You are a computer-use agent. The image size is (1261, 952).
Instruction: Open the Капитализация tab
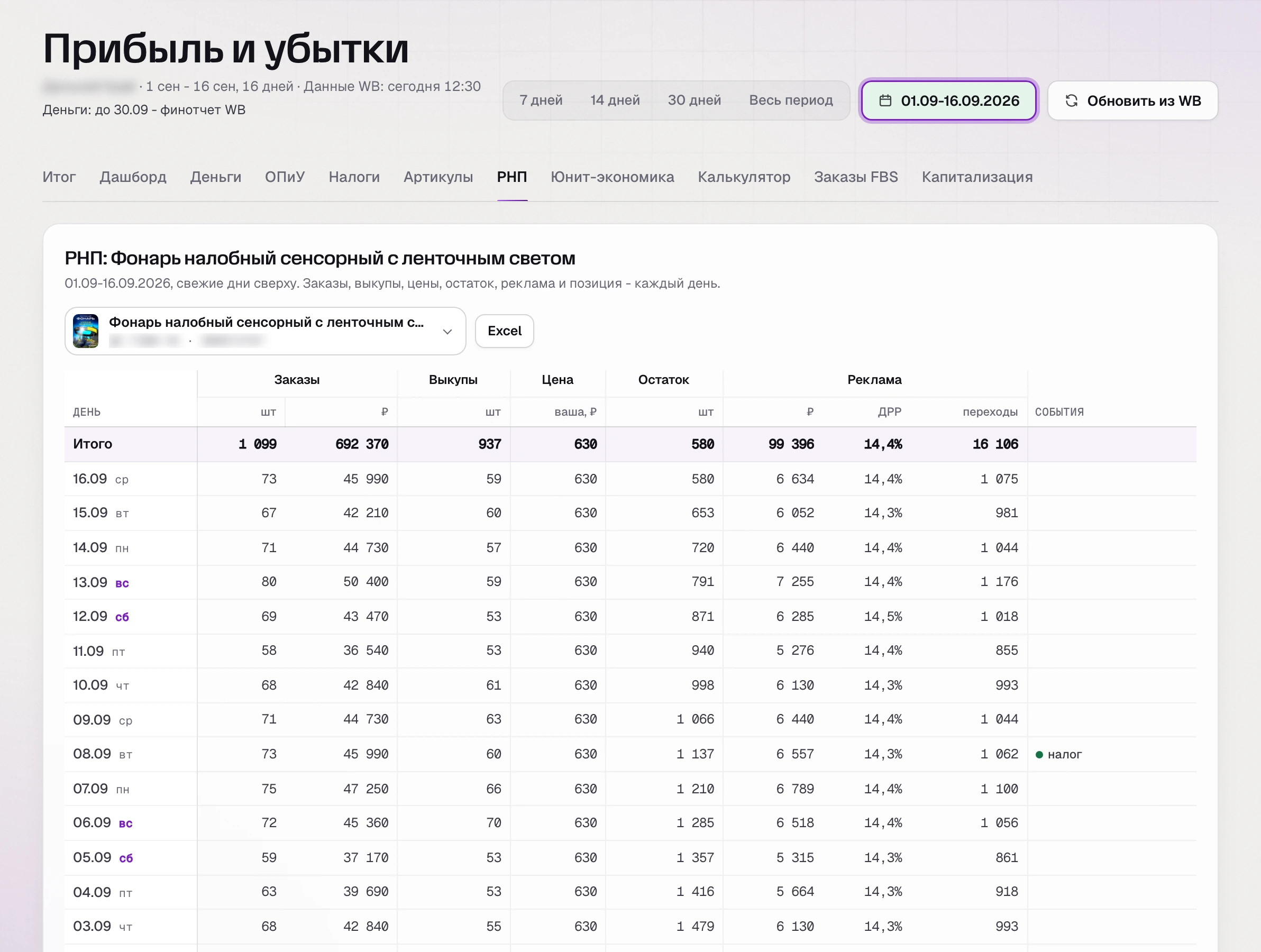[977, 177]
